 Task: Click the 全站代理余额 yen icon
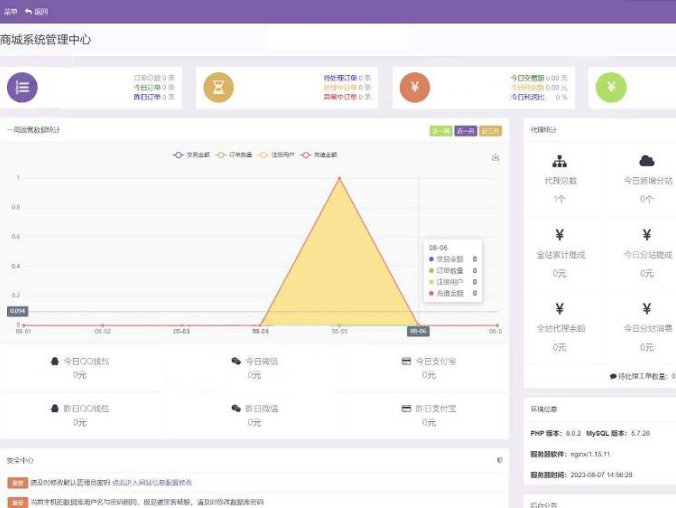[560, 309]
